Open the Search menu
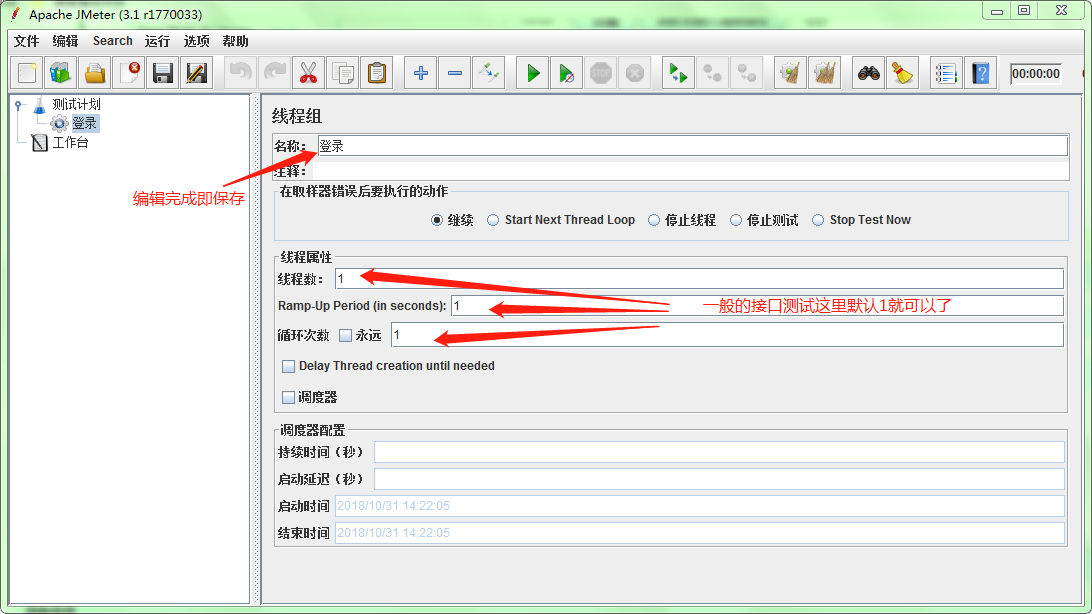Screen dimensions: 1092x614 coord(112,41)
